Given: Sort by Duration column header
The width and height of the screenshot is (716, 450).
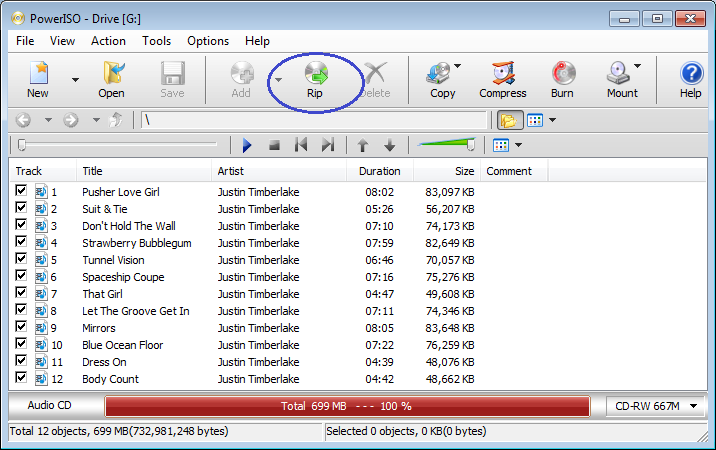Looking at the screenshot, I should pyautogui.click(x=380, y=171).
